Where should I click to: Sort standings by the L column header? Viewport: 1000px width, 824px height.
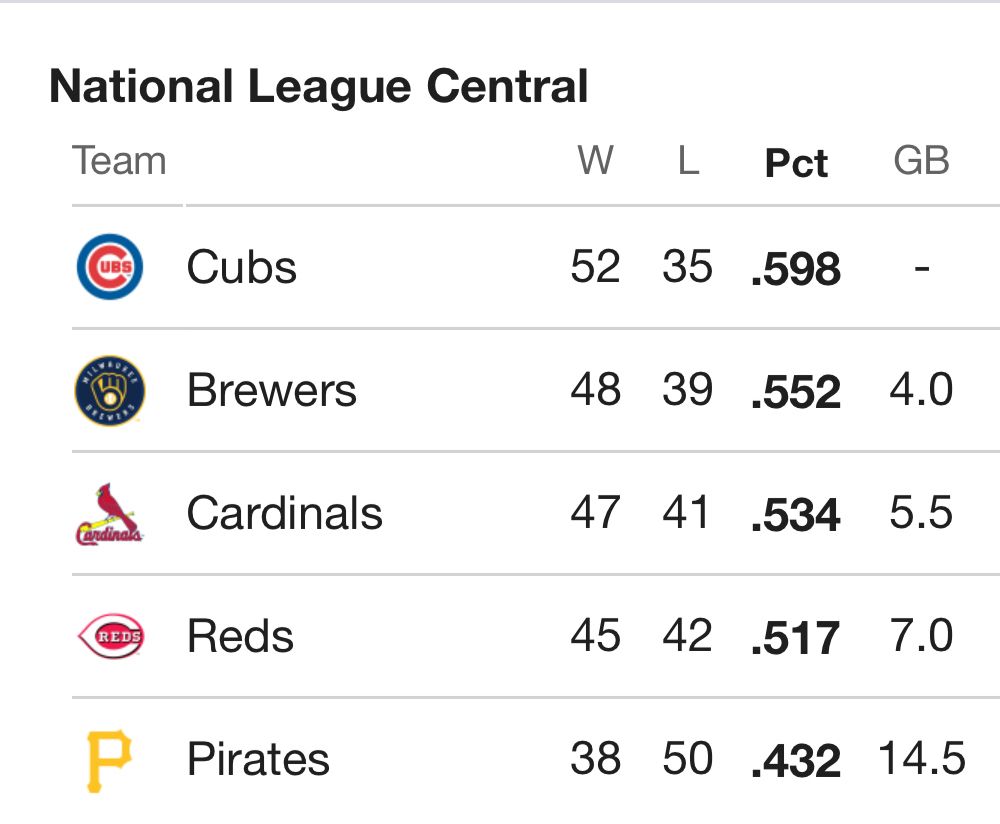coord(688,160)
